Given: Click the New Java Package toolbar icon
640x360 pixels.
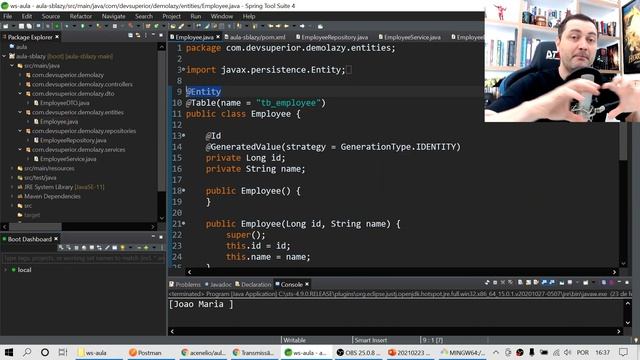Looking at the screenshot, I should (x=148, y=26).
